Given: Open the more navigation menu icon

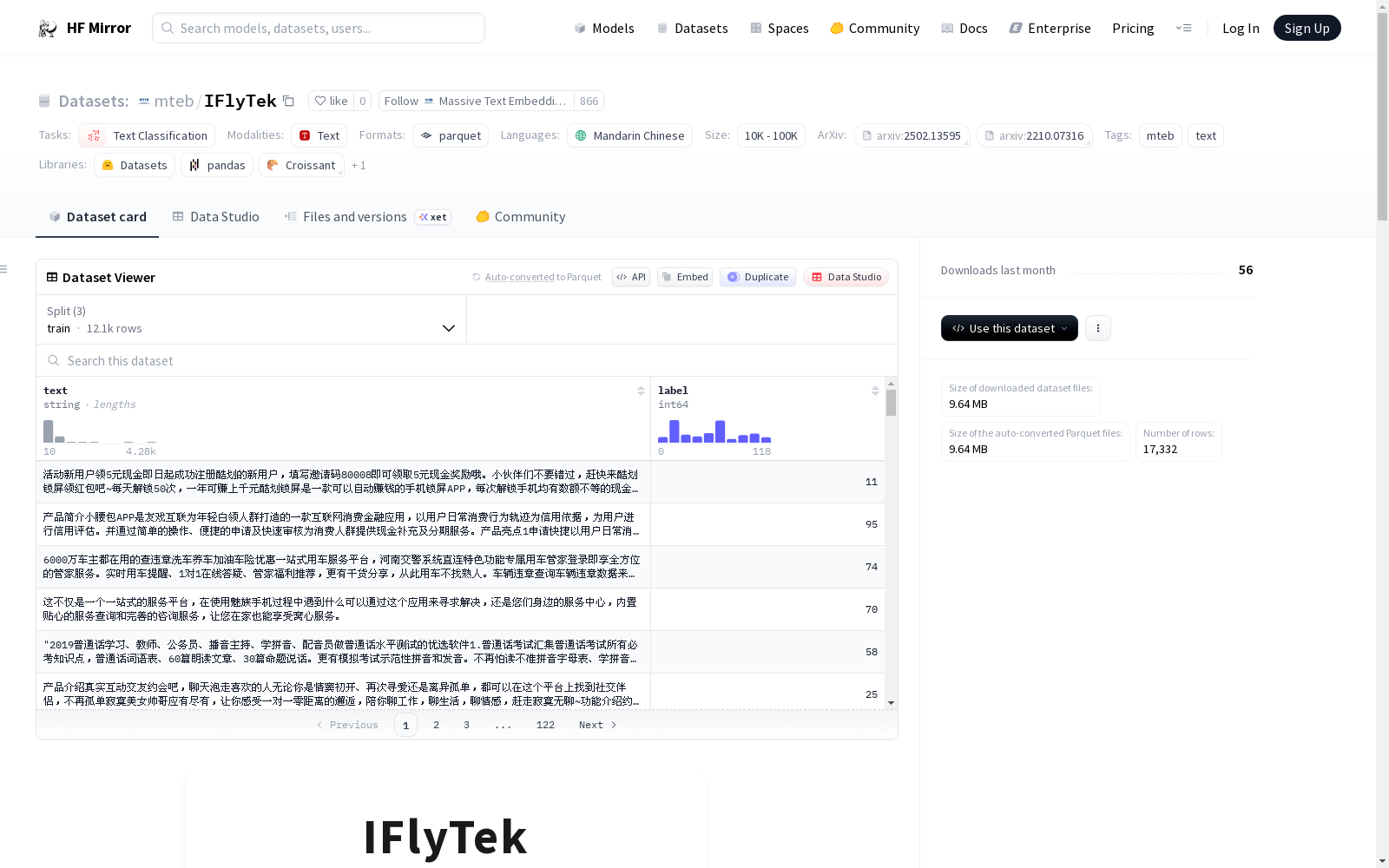Looking at the screenshot, I should coord(1183,29).
